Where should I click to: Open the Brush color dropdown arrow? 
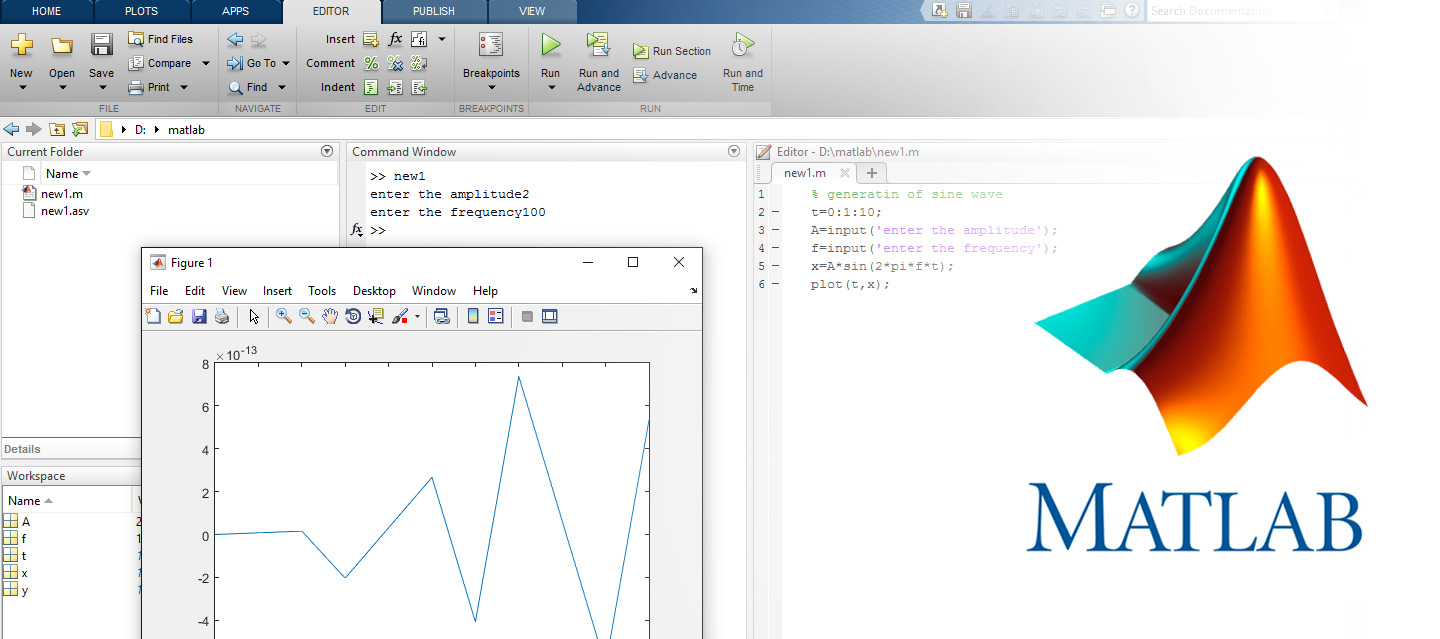[417, 316]
